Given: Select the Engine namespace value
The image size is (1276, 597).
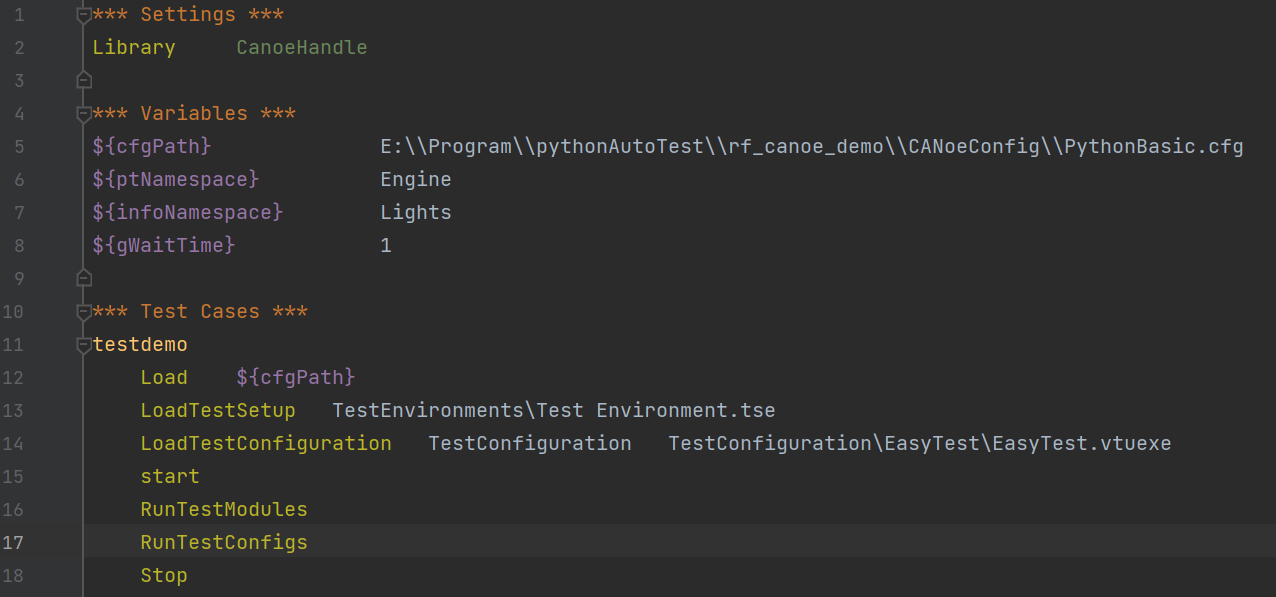Looking at the screenshot, I should [416, 180].
